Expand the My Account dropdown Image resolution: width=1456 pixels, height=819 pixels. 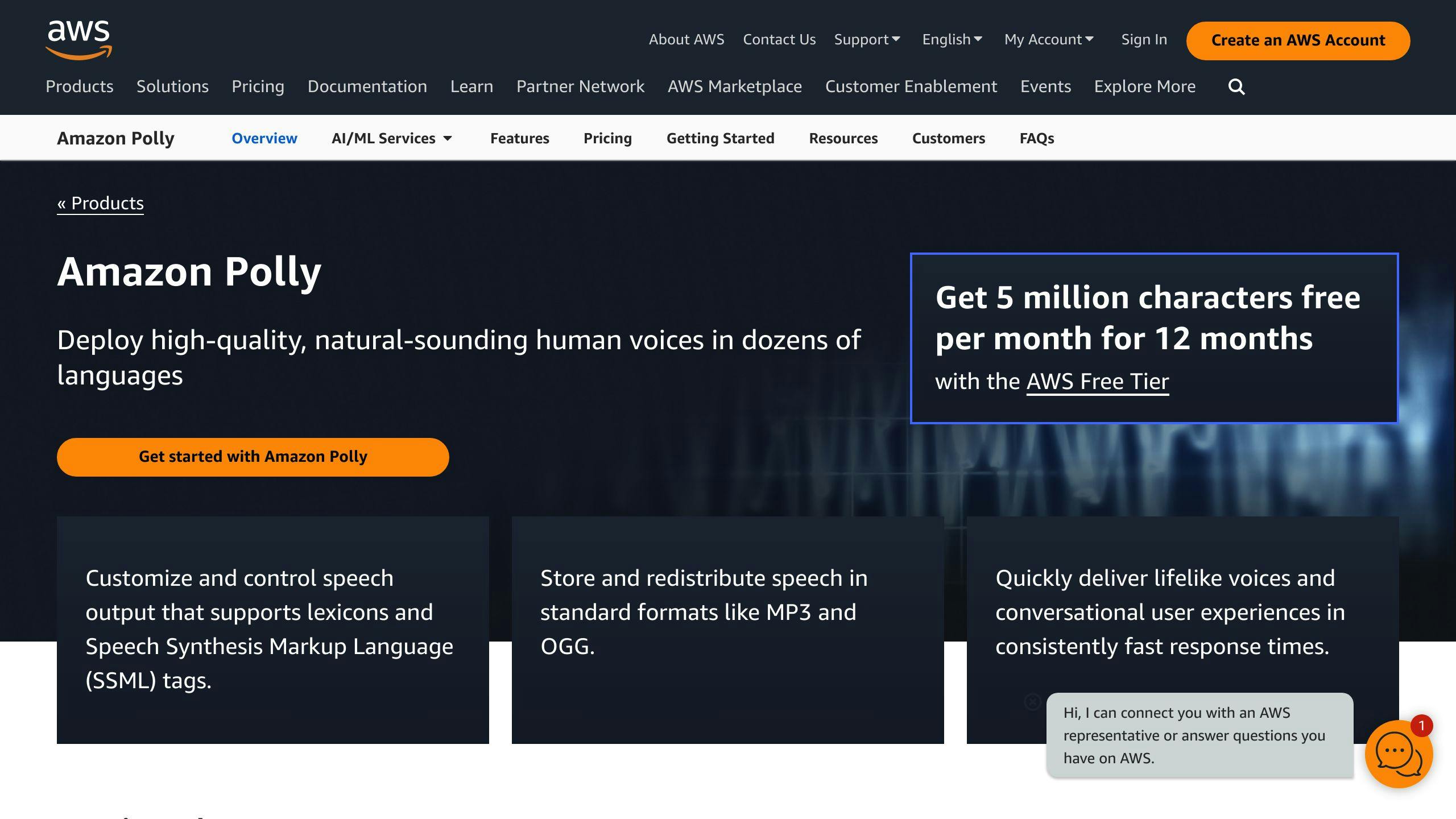(1049, 39)
